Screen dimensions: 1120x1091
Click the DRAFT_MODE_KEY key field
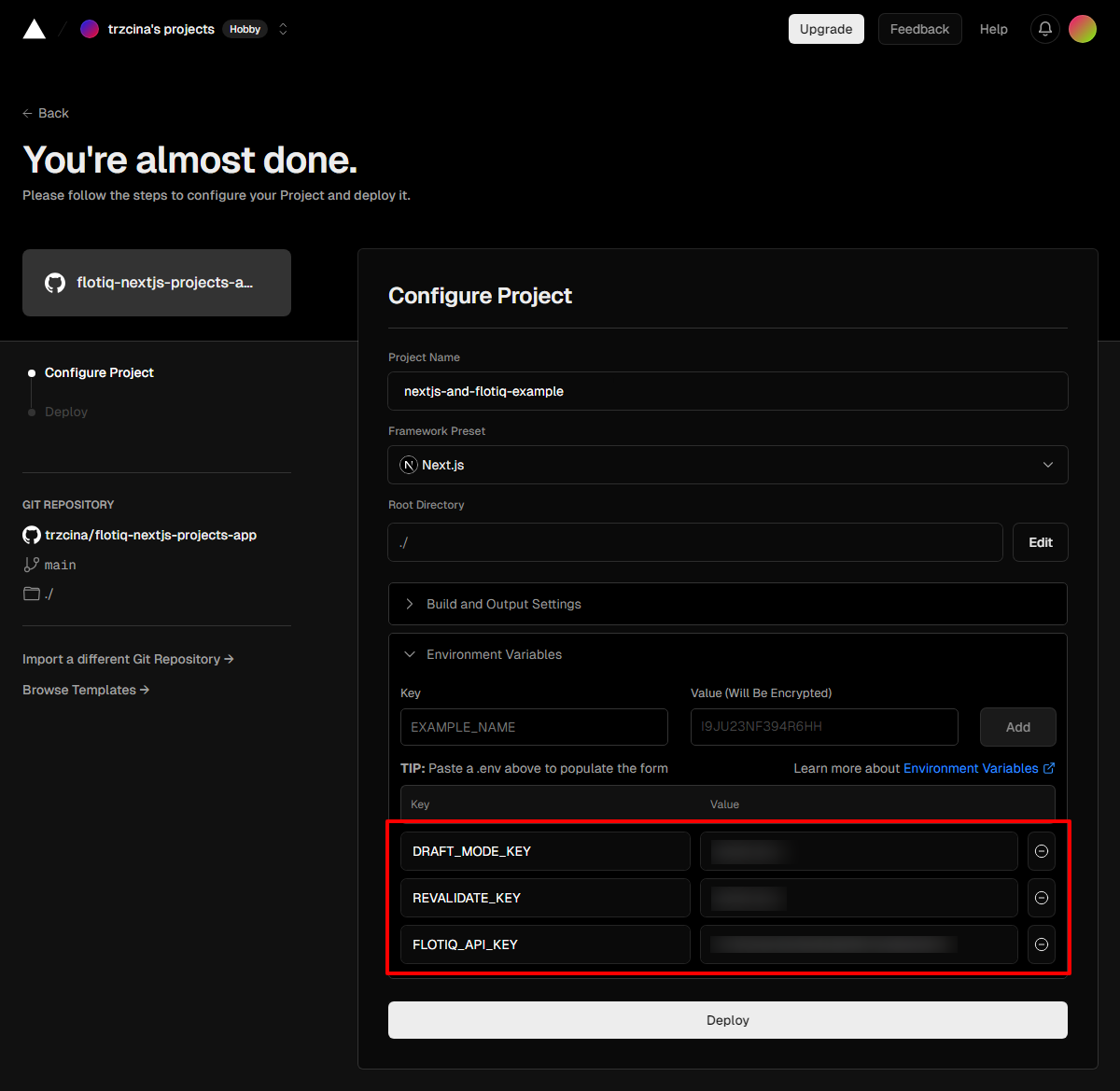pyautogui.click(x=545, y=851)
